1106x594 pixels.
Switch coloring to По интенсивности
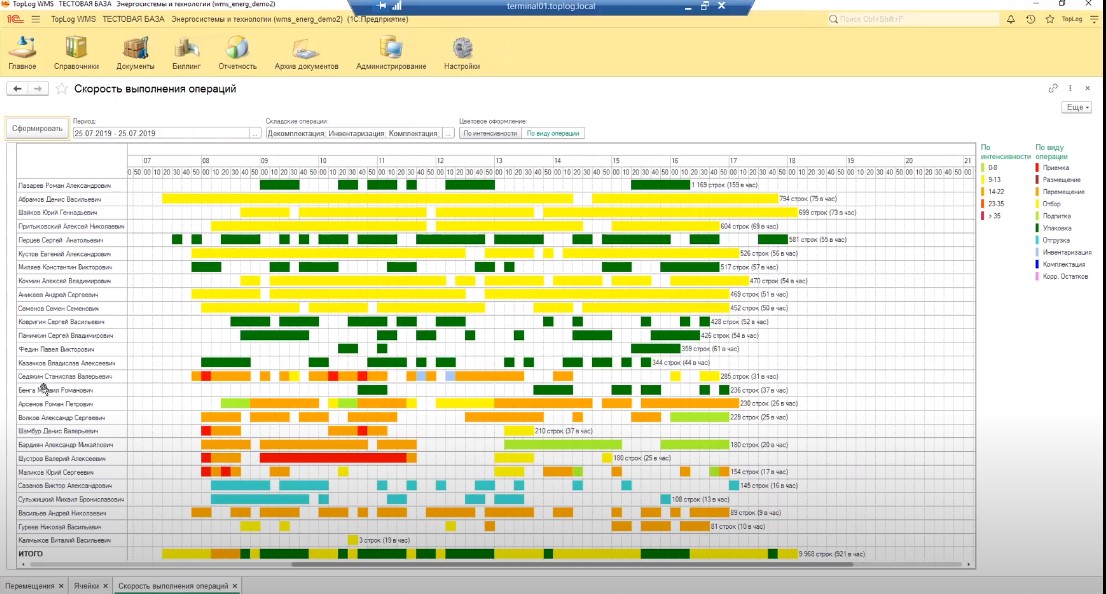(490, 133)
